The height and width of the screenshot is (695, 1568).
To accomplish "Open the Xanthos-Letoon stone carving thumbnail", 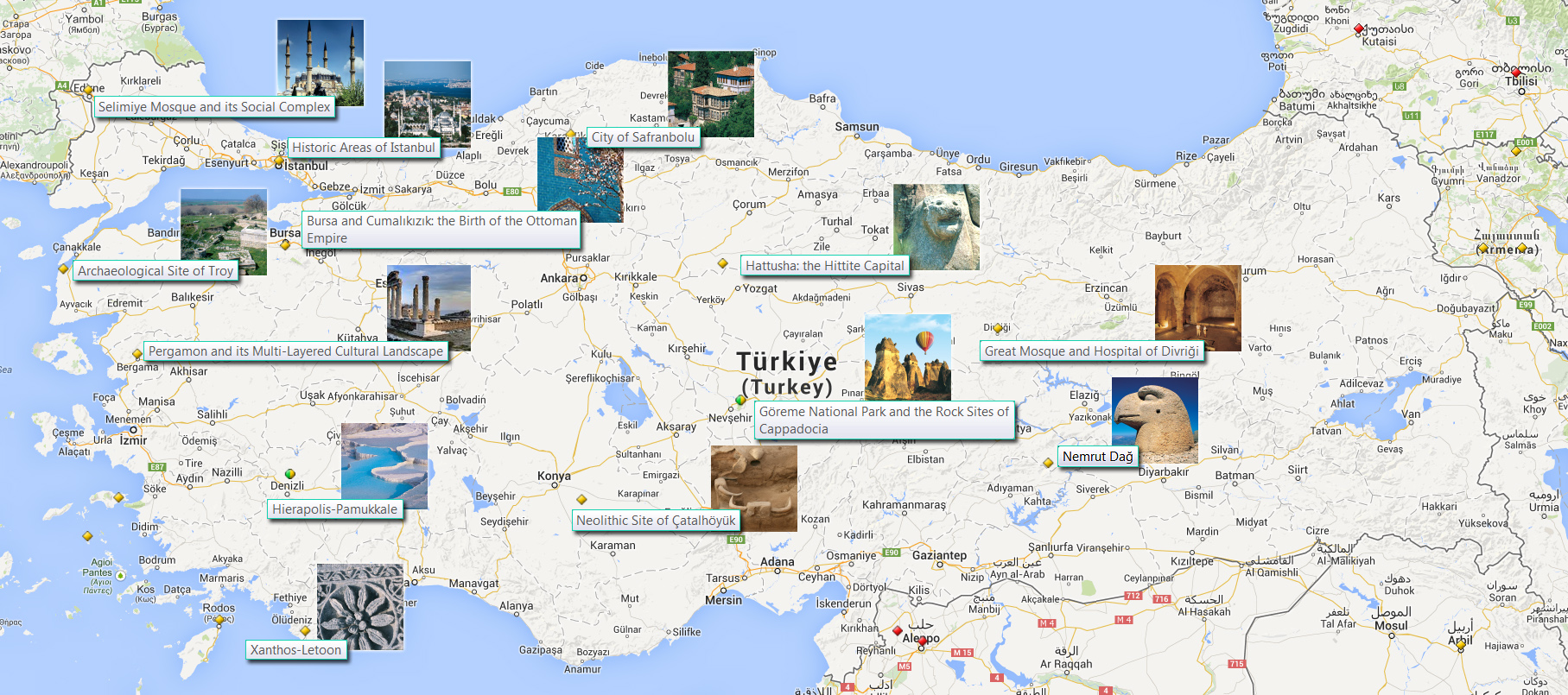I will click(359, 607).
